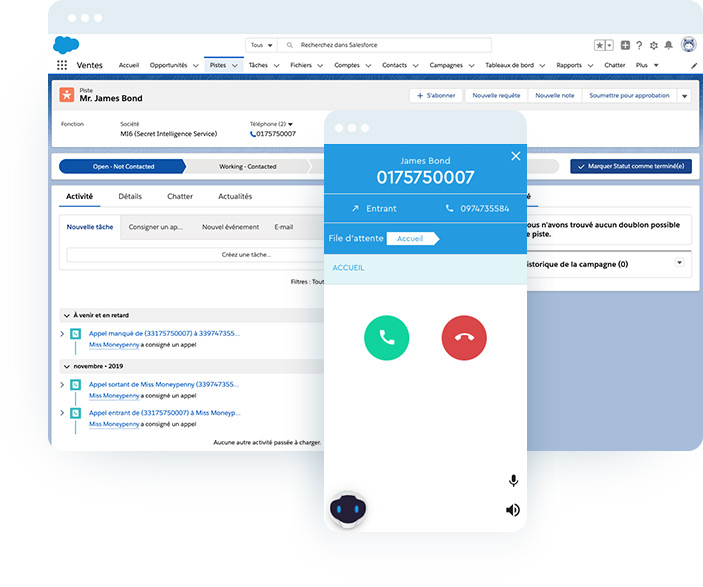Click the phone icon beside 0175750007
The height and width of the screenshot is (587, 703).
253,134
